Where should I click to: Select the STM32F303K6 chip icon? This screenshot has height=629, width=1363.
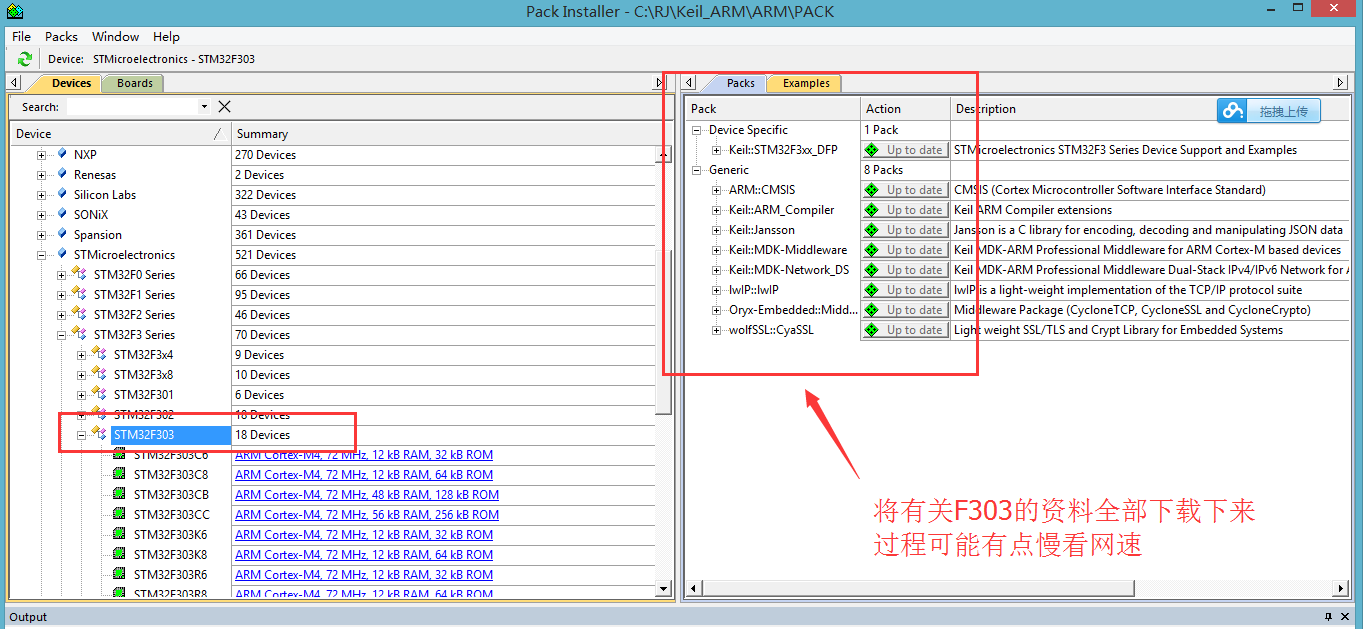click(x=119, y=535)
